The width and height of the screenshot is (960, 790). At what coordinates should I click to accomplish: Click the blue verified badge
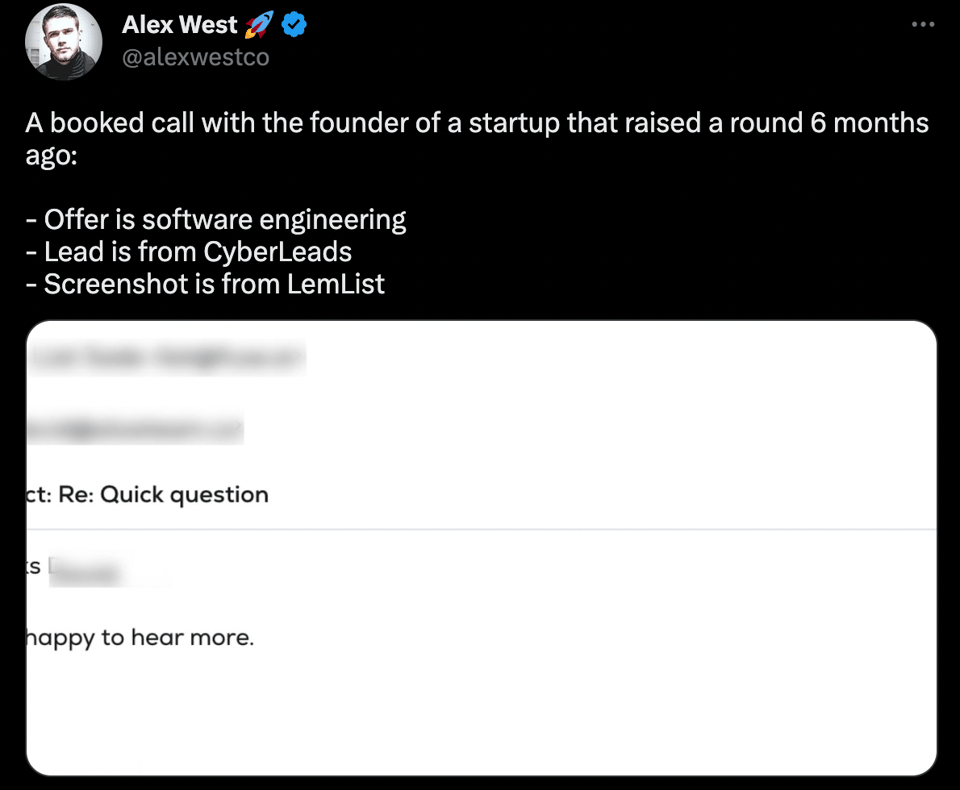click(294, 25)
